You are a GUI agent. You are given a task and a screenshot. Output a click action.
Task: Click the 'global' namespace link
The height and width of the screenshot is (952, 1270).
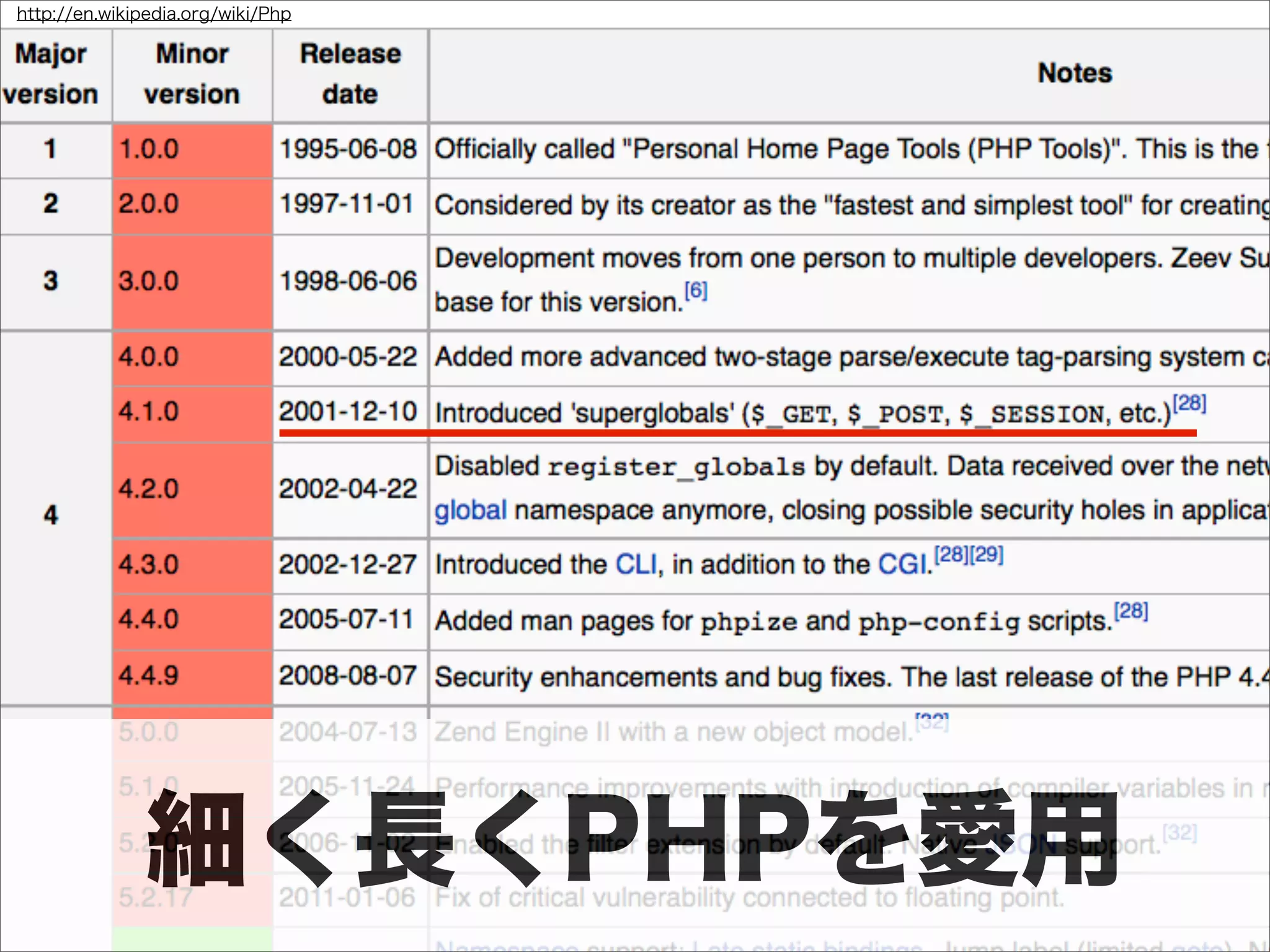tap(470, 511)
